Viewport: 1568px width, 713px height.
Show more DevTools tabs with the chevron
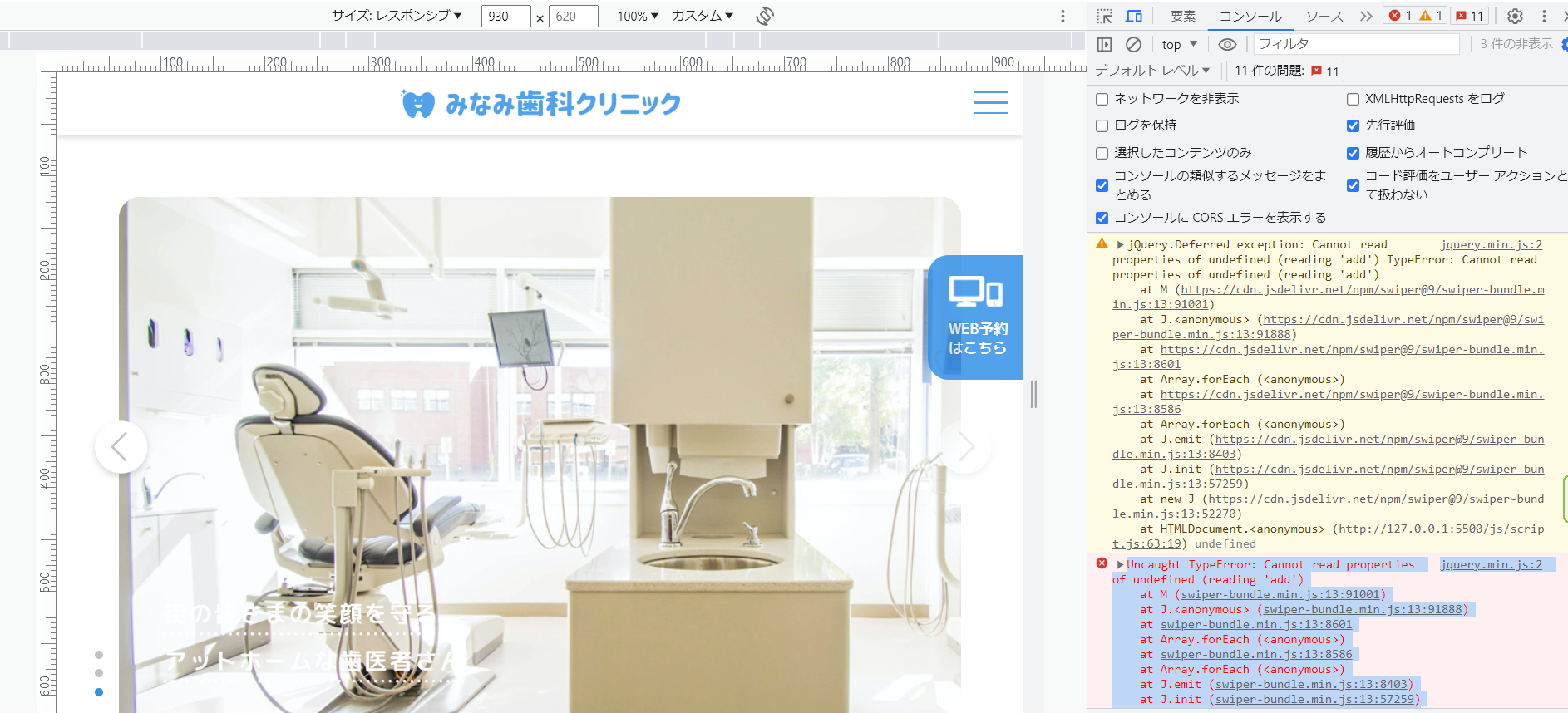click(x=1366, y=16)
